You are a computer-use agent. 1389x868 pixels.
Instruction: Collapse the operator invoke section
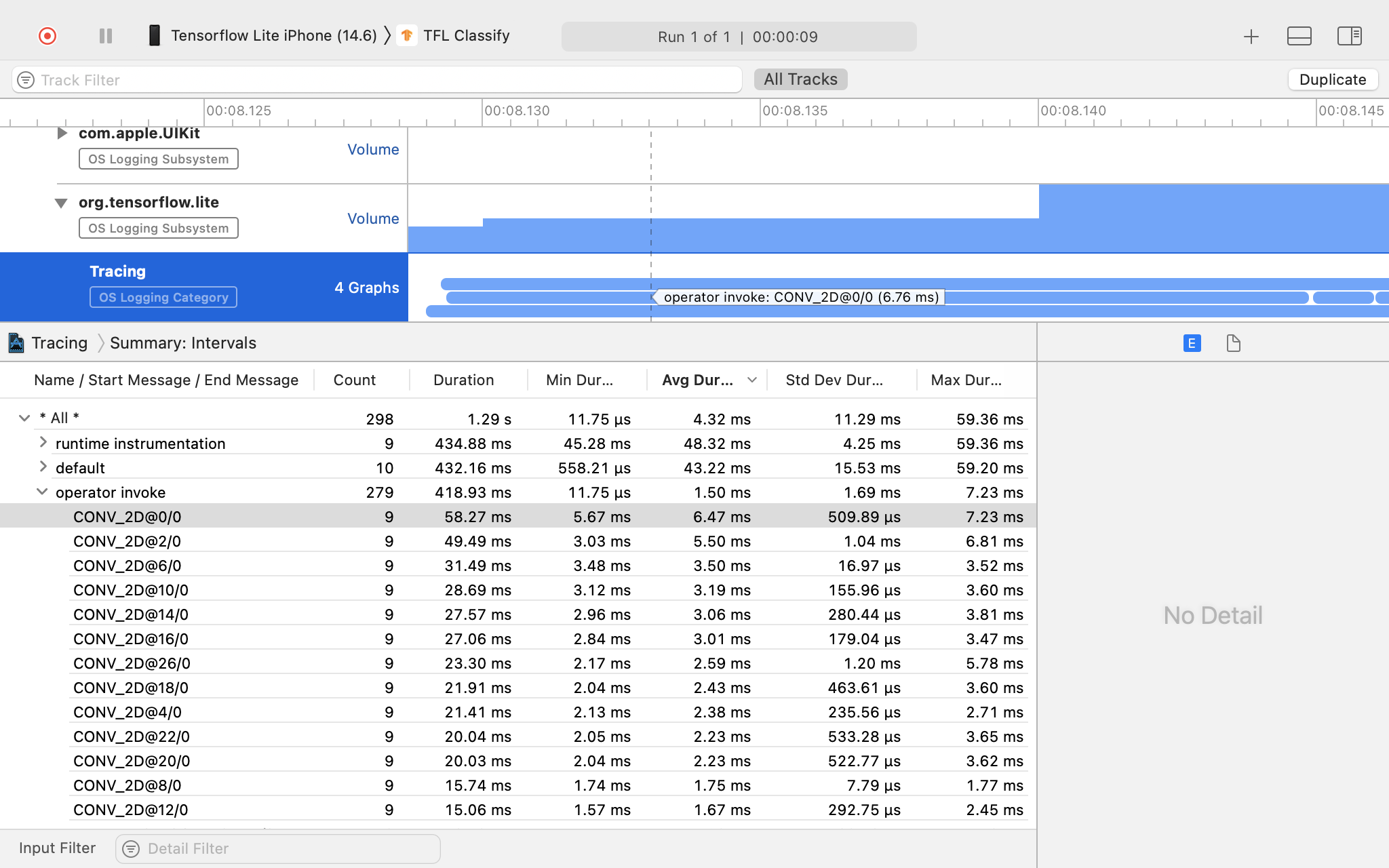point(42,491)
